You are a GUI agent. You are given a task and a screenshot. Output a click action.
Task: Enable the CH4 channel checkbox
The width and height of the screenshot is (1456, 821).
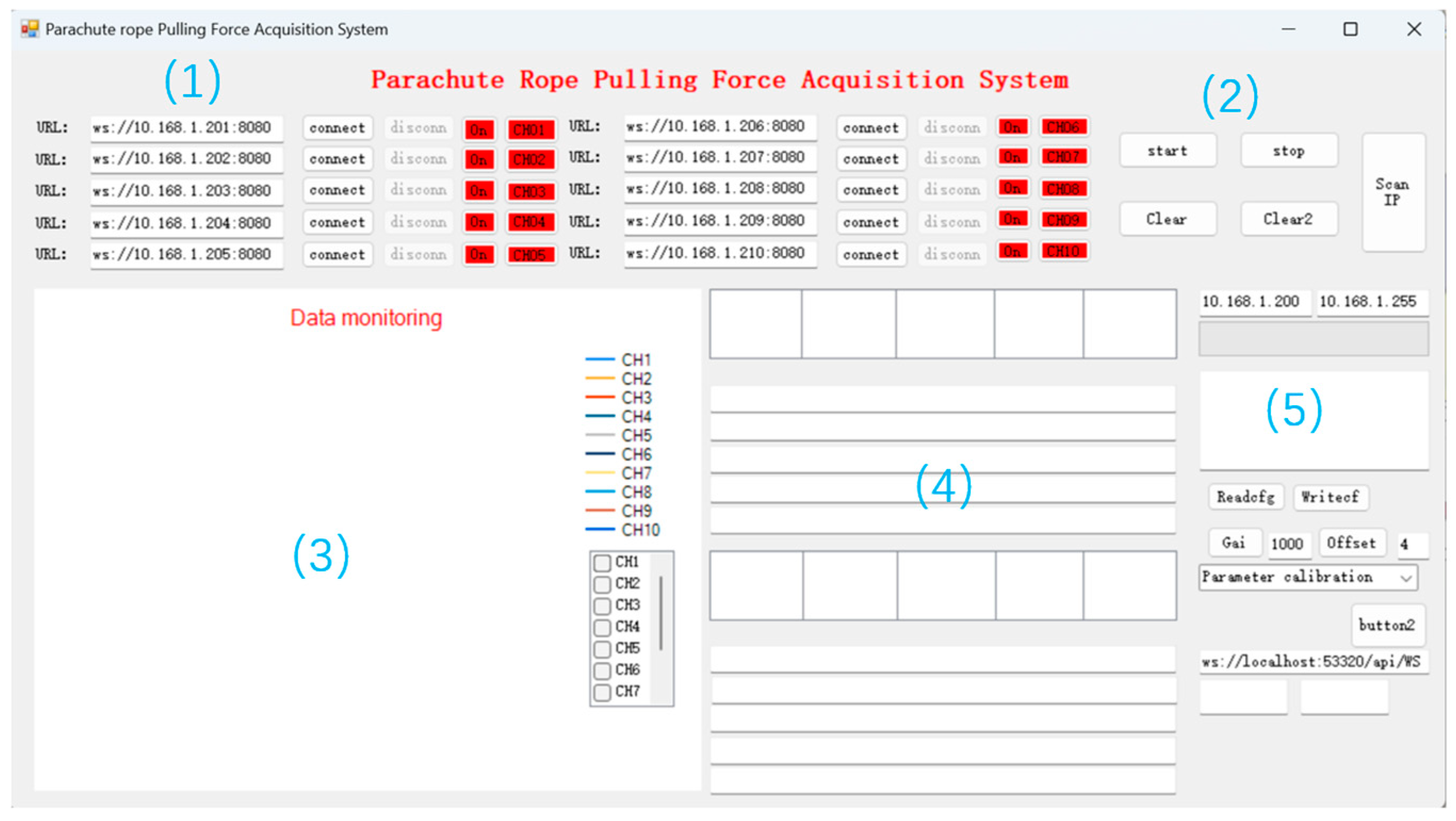(x=602, y=627)
